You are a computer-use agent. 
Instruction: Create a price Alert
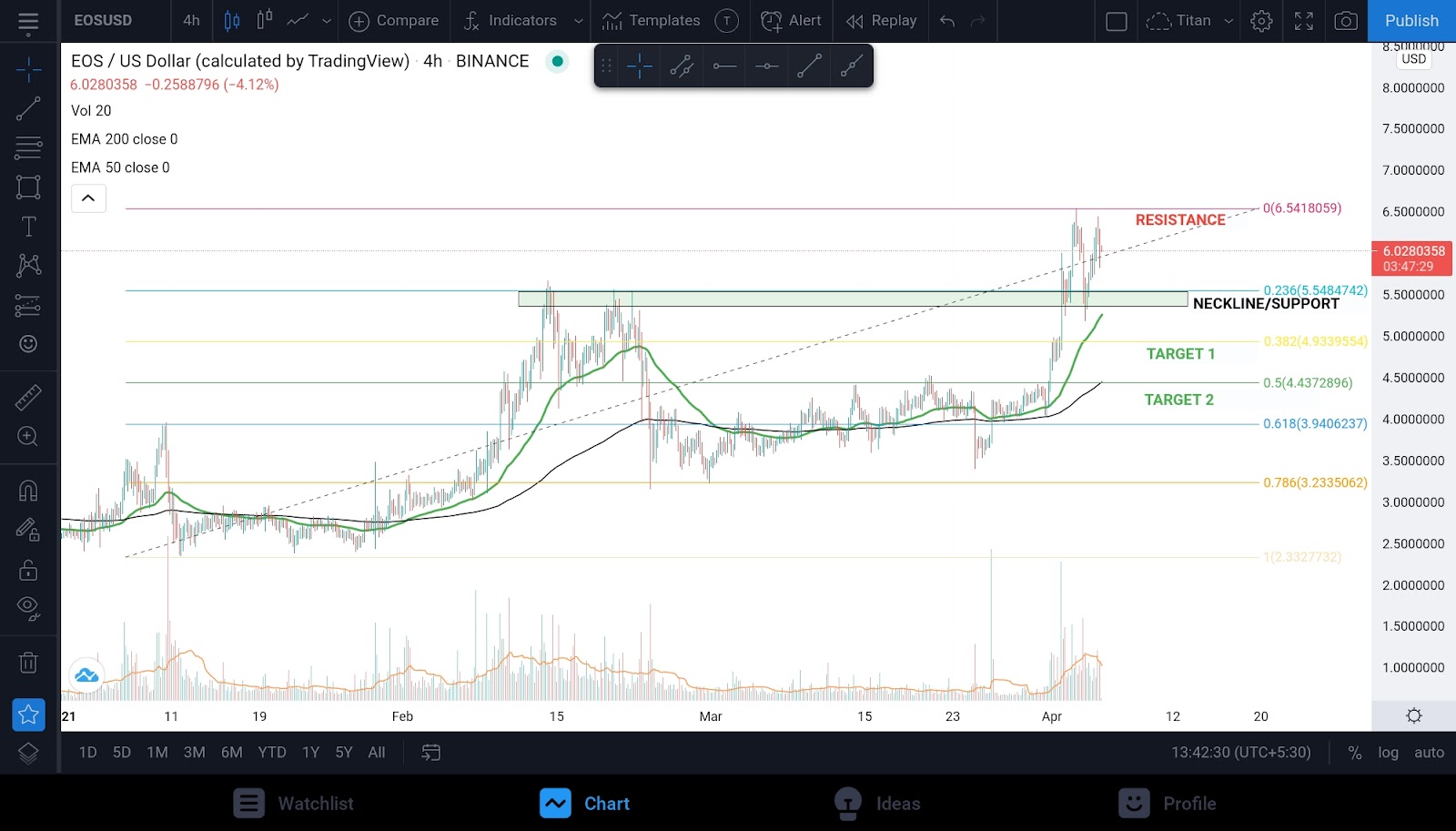click(791, 21)
